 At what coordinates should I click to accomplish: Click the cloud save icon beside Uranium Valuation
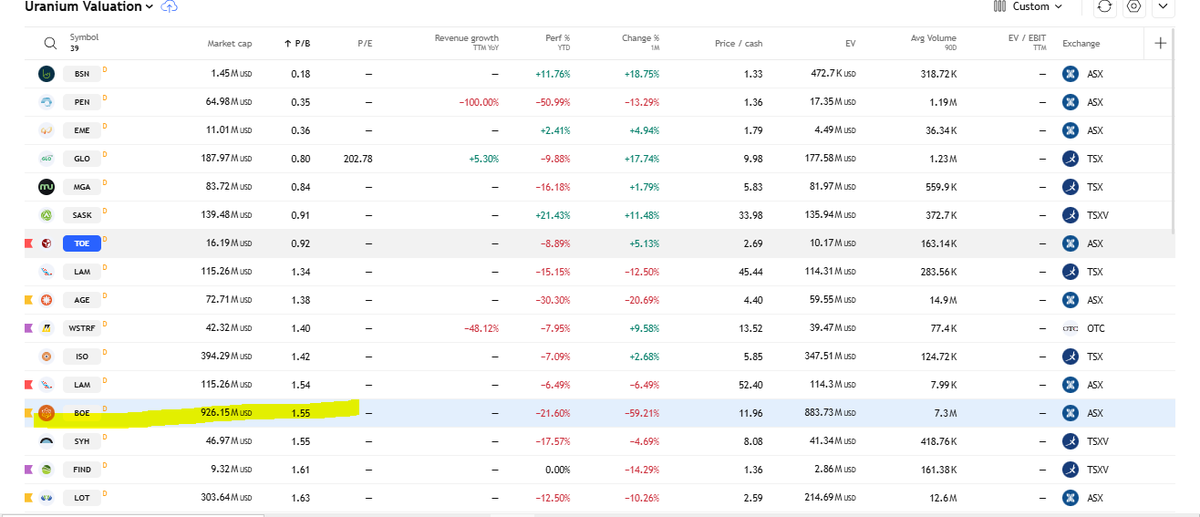[169, 7]
